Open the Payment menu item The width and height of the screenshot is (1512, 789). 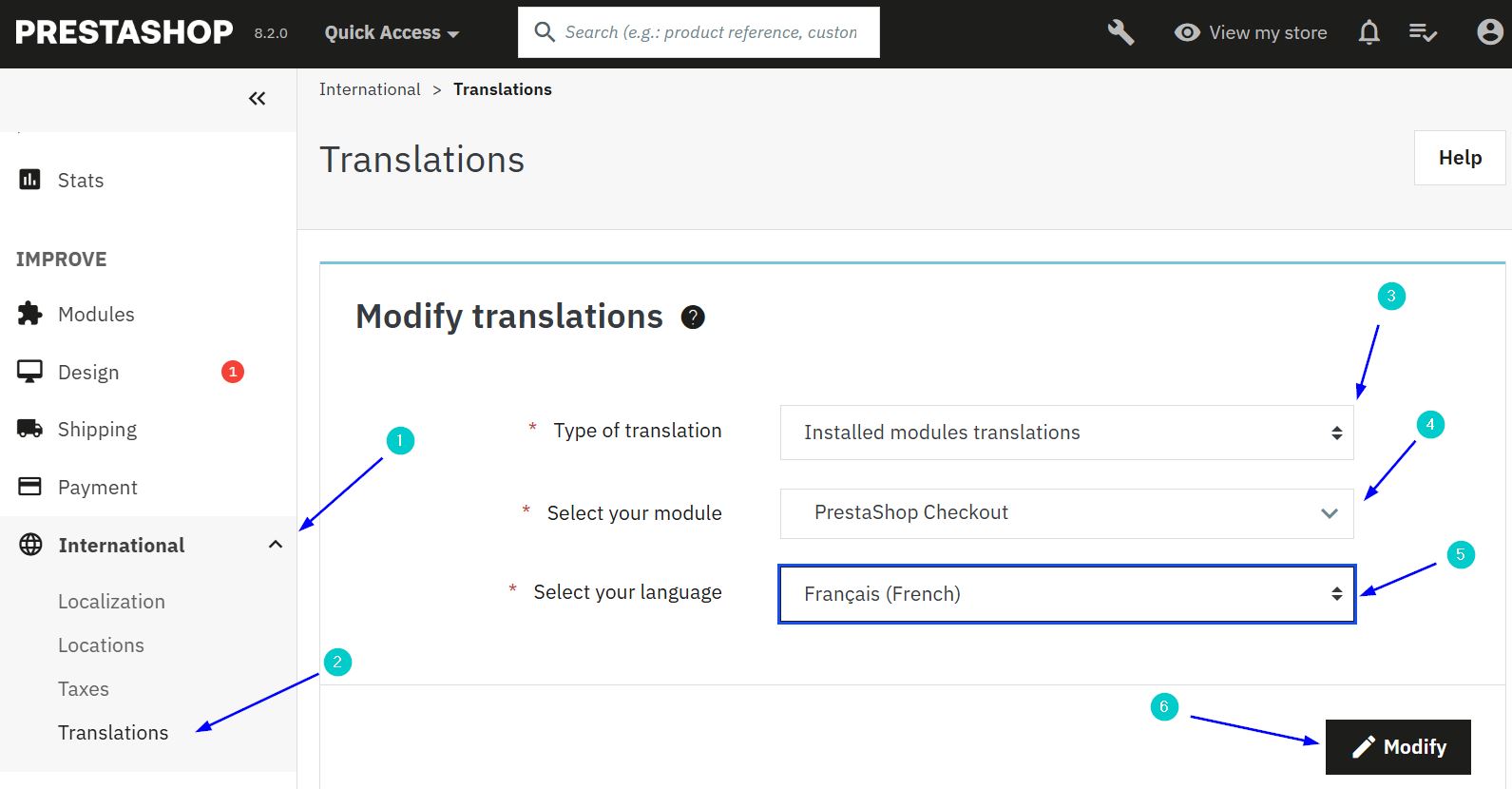97,488
